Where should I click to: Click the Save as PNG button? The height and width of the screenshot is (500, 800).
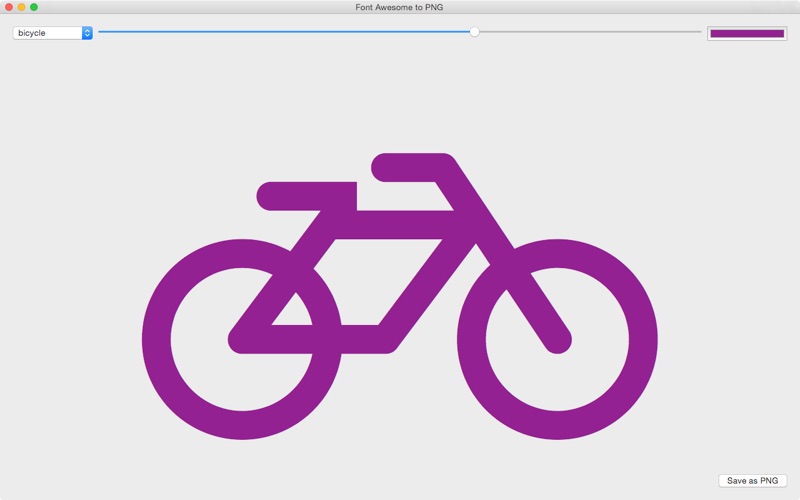point(752,481)
